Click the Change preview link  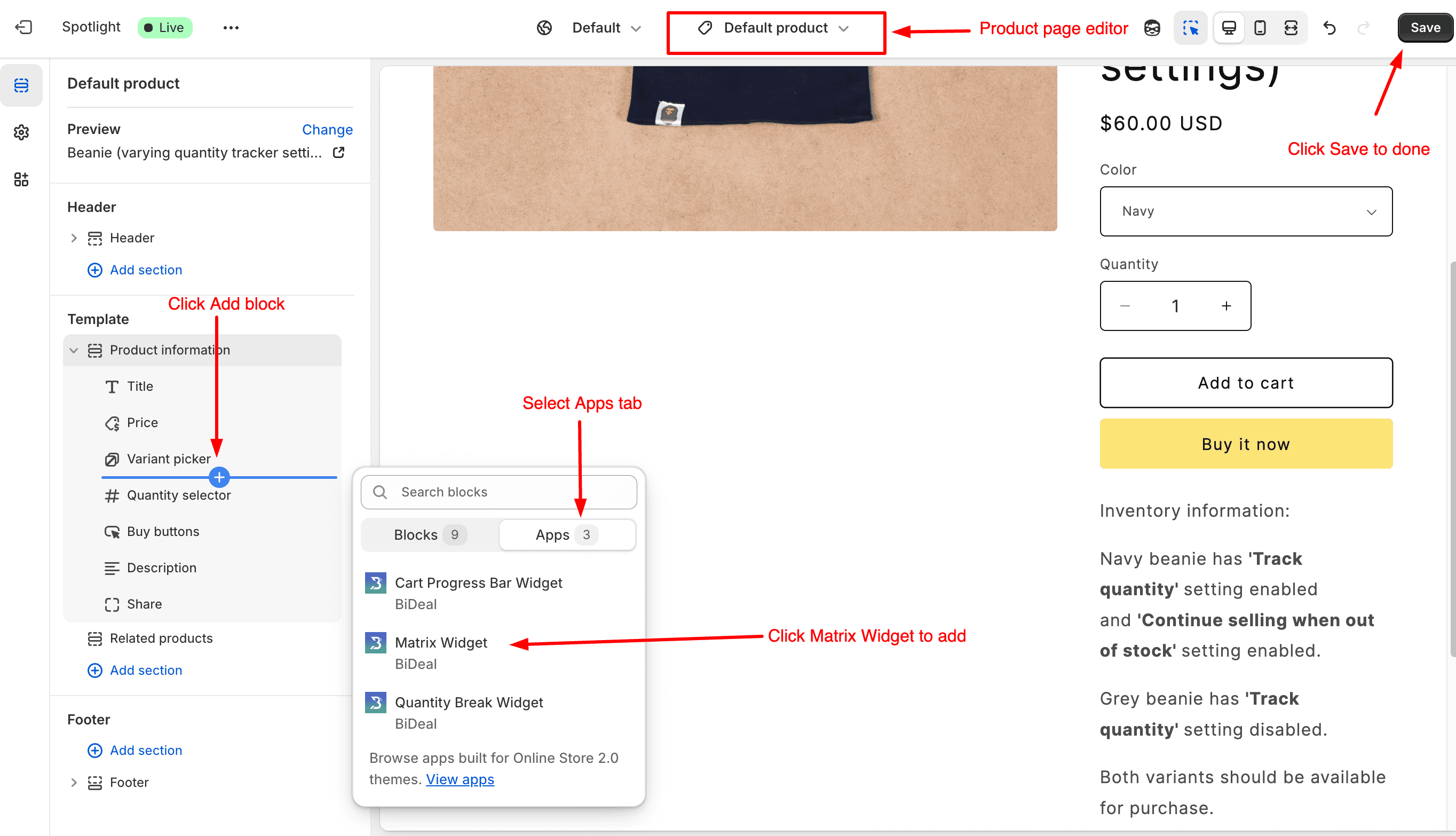pos(327,129)
